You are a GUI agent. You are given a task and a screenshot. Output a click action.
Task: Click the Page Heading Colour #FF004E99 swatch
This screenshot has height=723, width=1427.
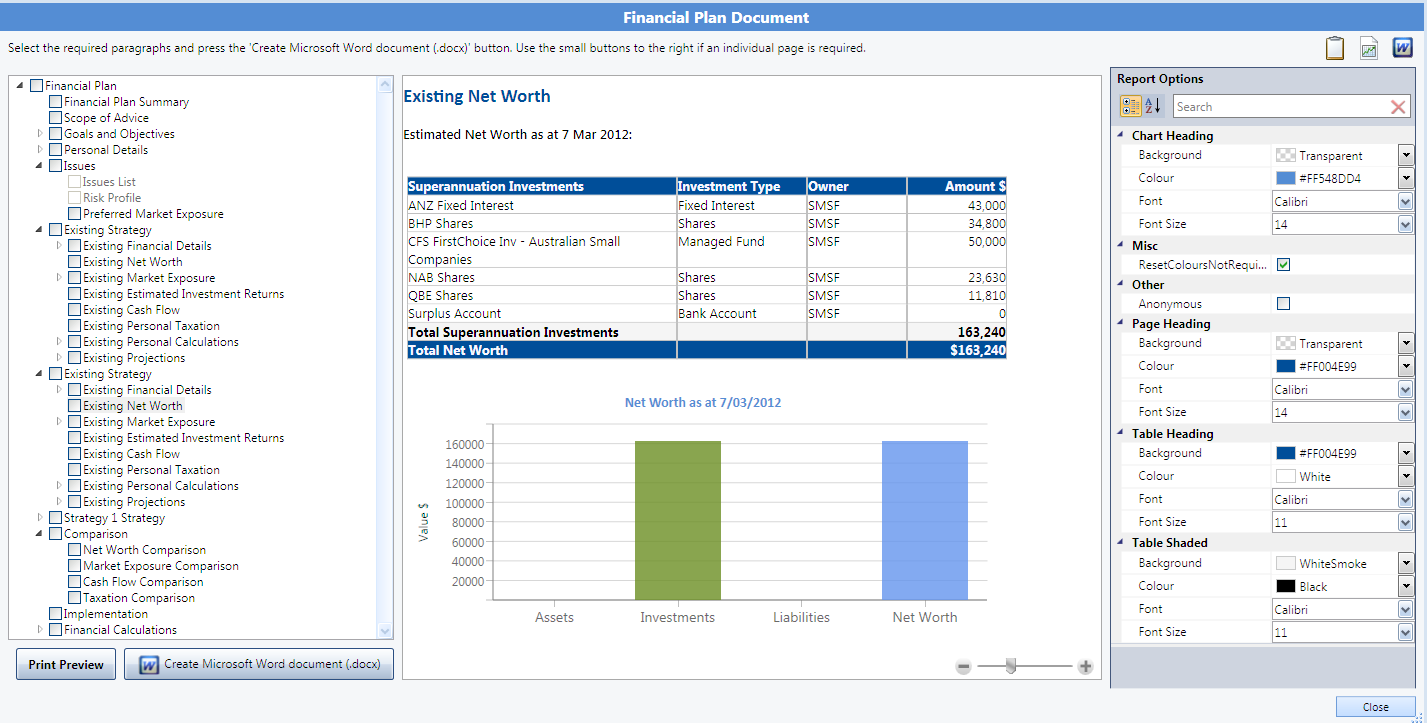1286,366
